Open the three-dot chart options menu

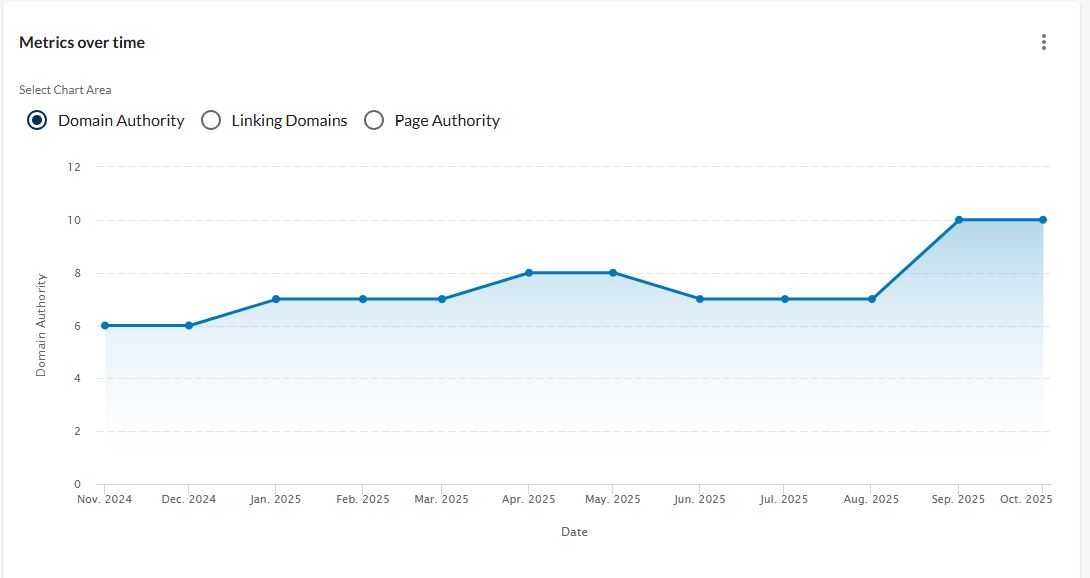[x=1043, y=42]
